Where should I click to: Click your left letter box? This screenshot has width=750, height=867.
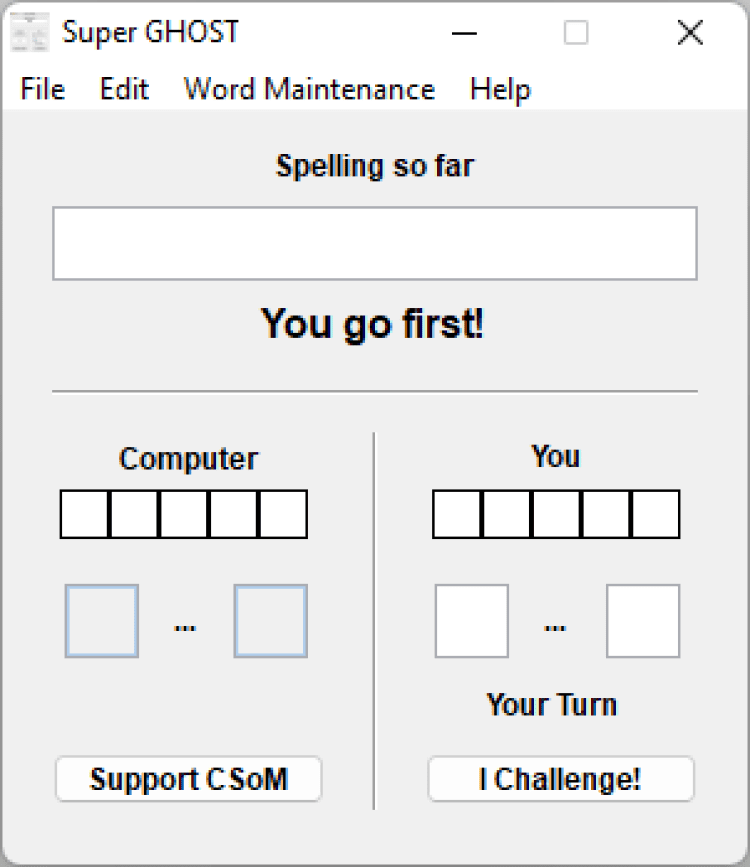[471, 621]
